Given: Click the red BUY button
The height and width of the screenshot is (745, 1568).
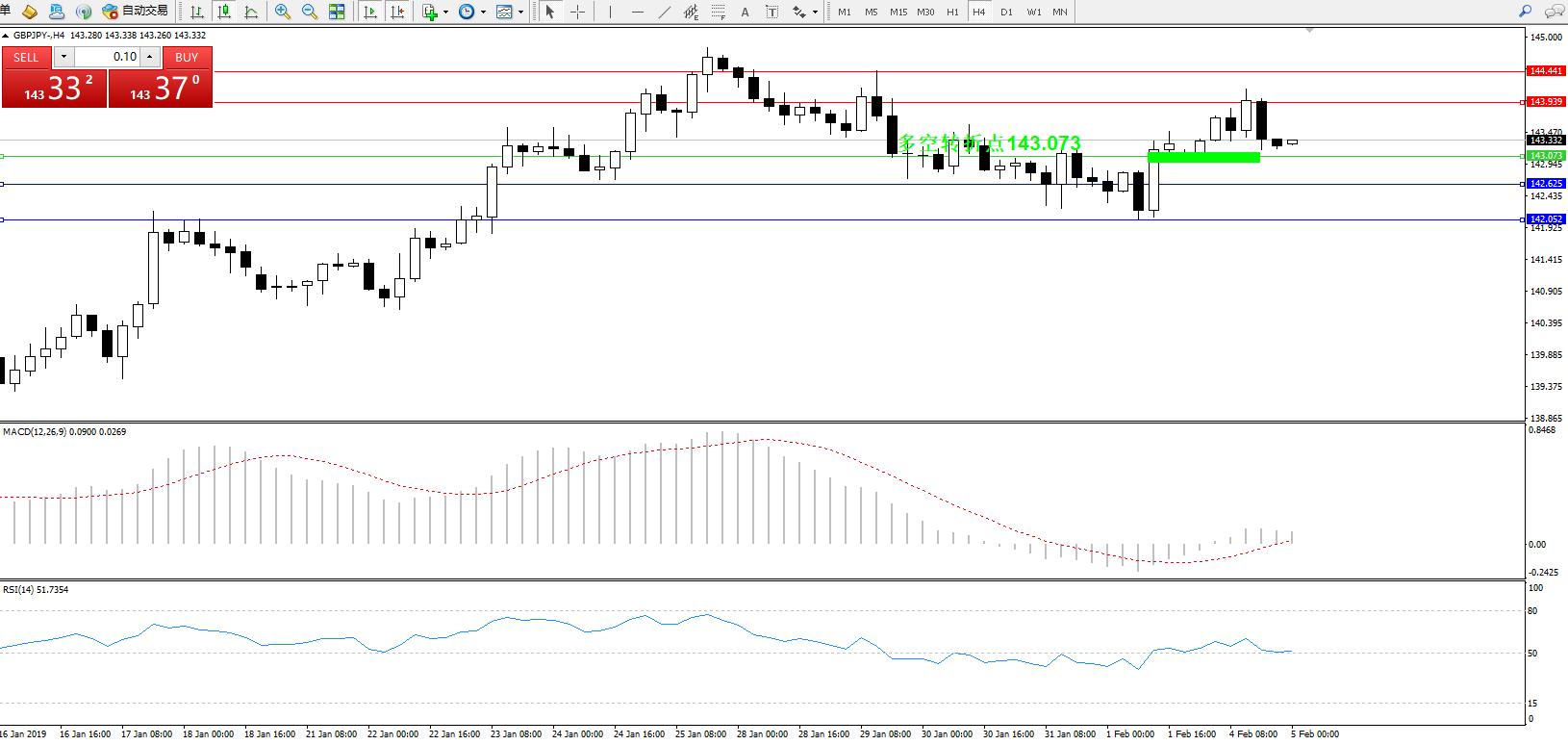Looking at the screenshot, I should (187, 57).
